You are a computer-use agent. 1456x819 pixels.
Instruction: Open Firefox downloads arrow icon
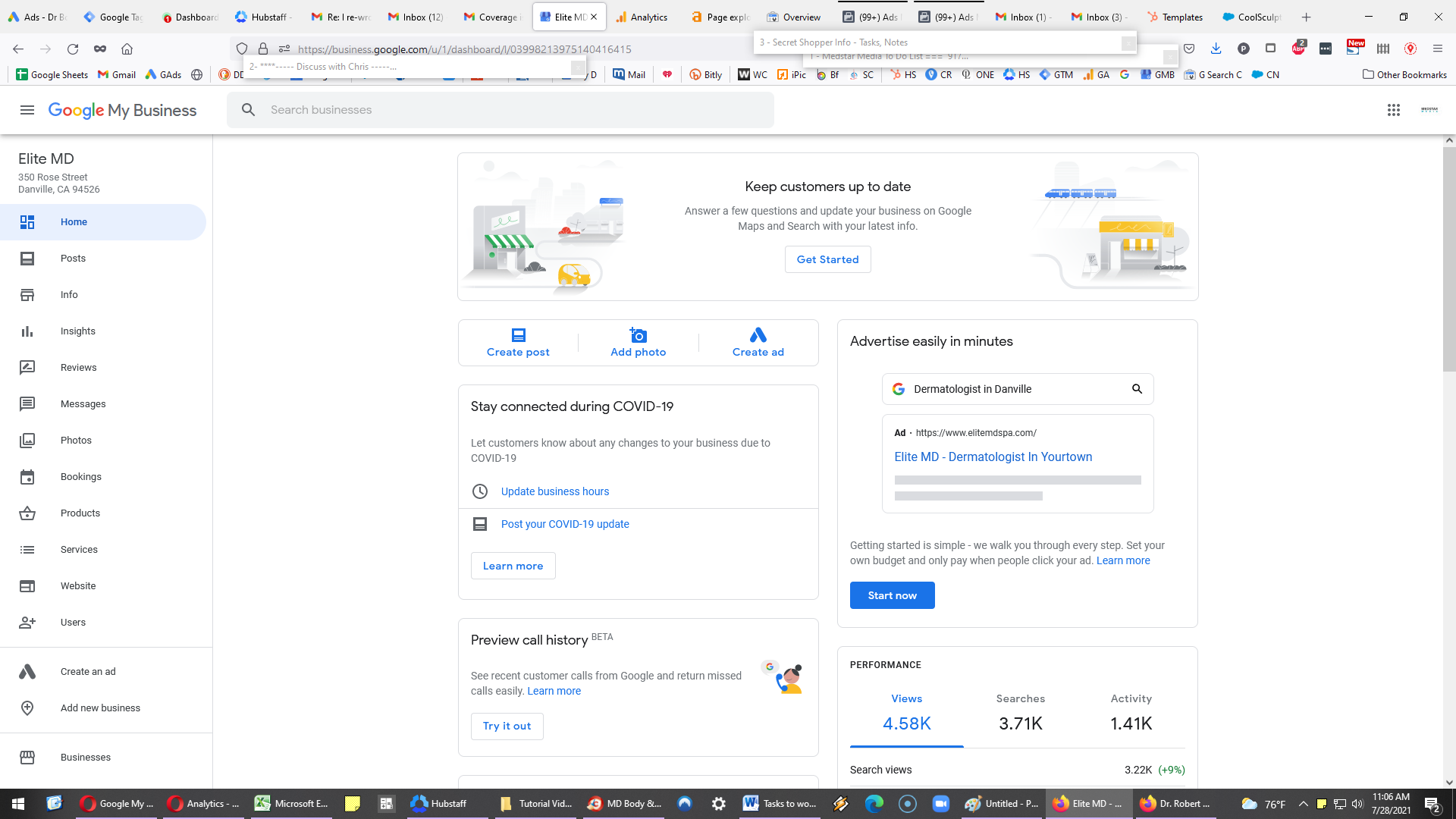click(x=1216, y=49)
